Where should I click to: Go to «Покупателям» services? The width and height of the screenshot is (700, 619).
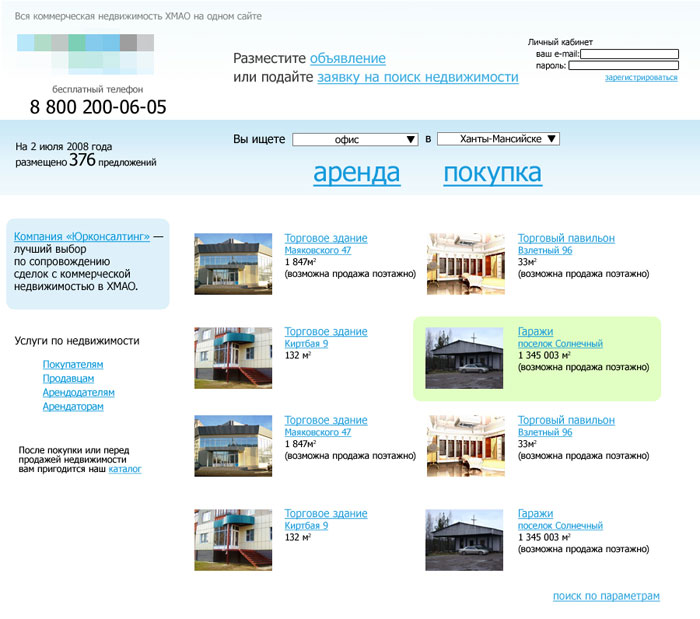pos(73,365)
